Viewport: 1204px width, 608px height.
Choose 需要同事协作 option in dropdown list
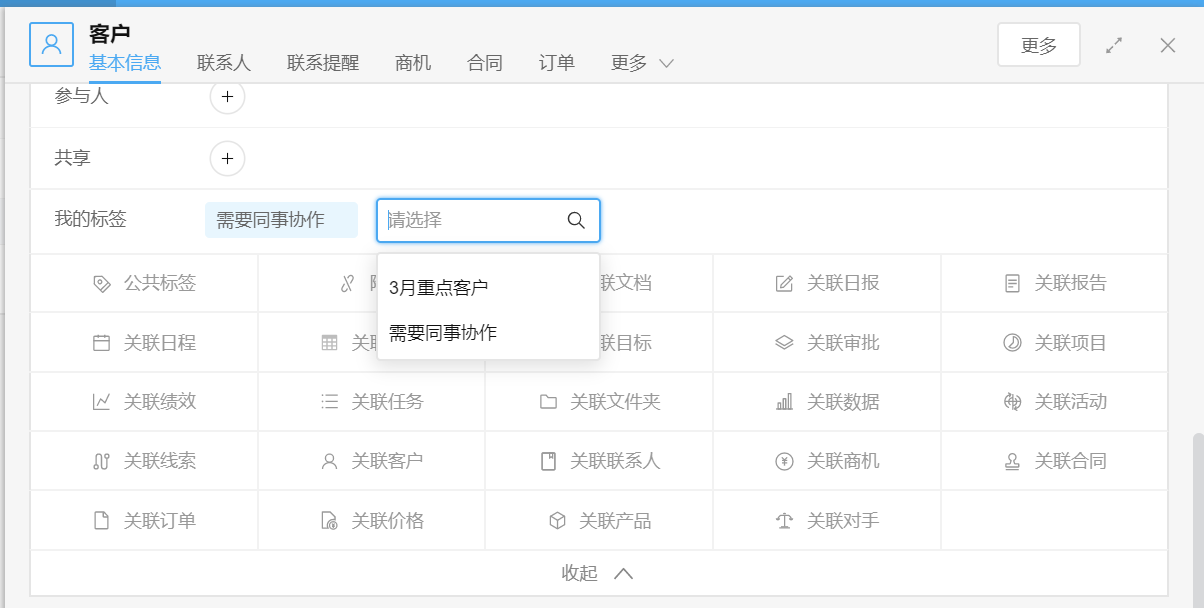click(x=443, y=333)
